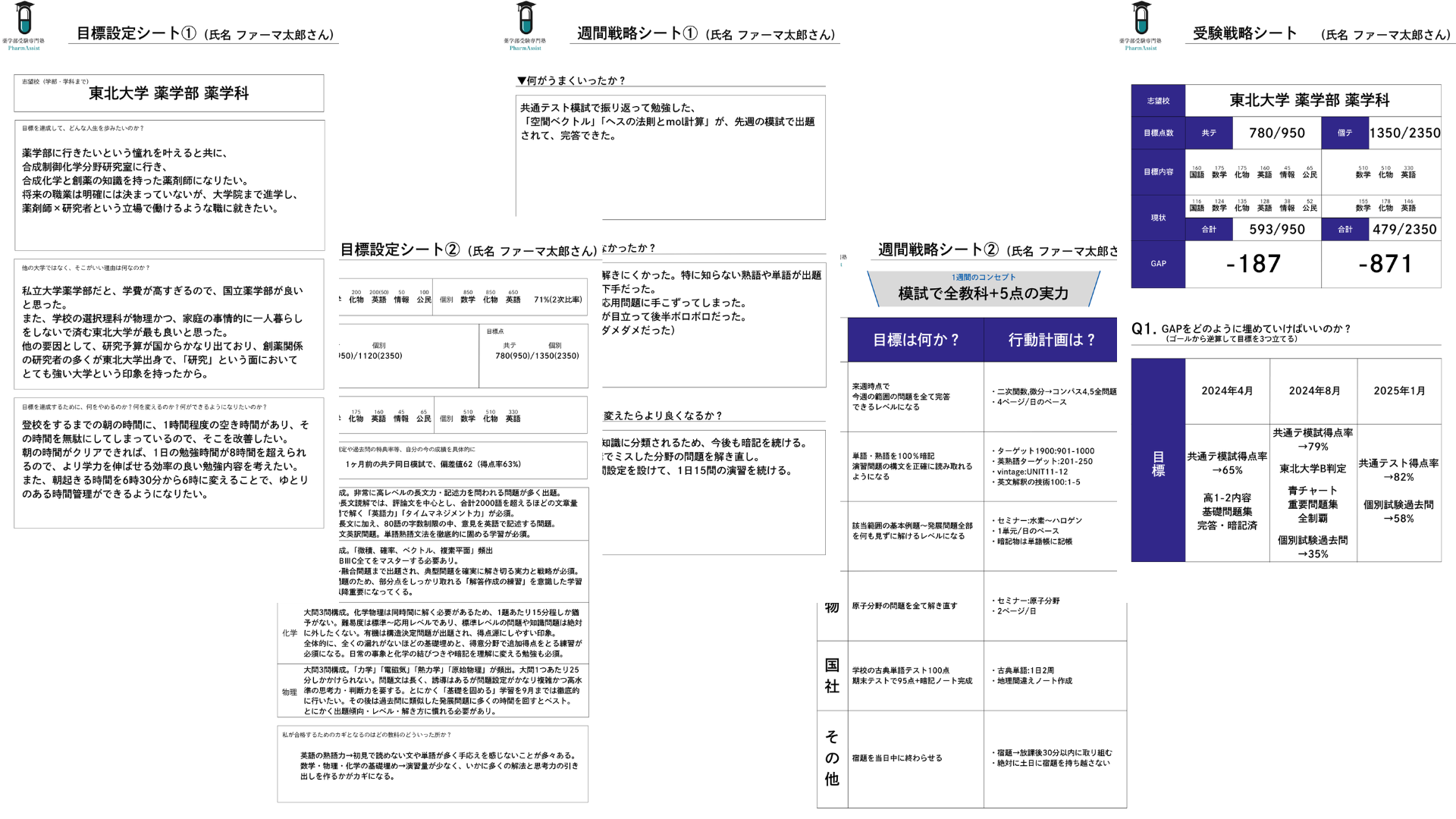The height and width of the screenshot is (819, 1456).
Task: Select the 目標設定シート② title text
Action: [x=400, y=249]
